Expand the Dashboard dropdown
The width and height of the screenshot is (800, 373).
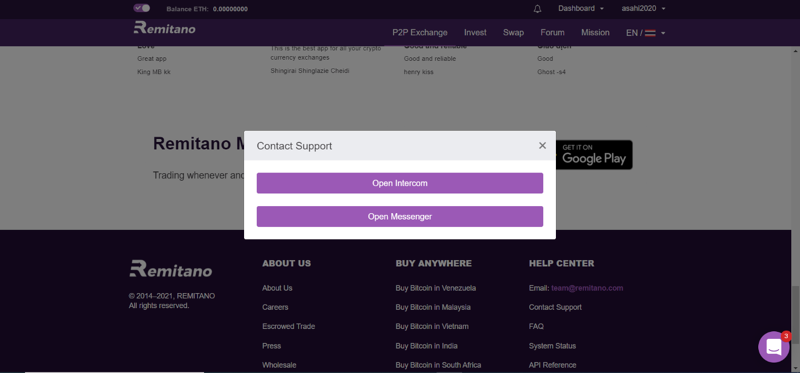click(x=581, y=9)
